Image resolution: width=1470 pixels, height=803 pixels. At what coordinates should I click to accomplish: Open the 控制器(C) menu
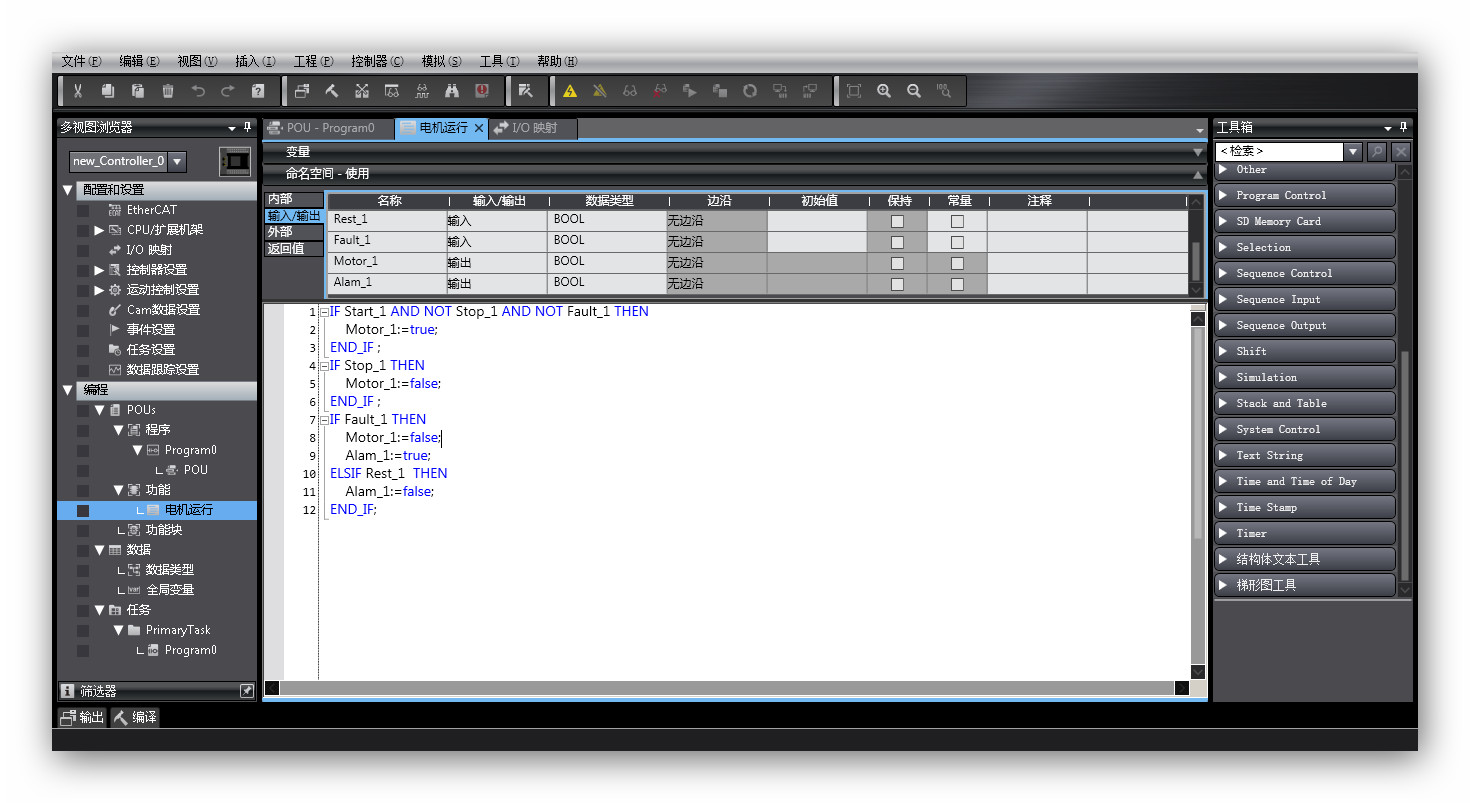(x=377, y=61)
